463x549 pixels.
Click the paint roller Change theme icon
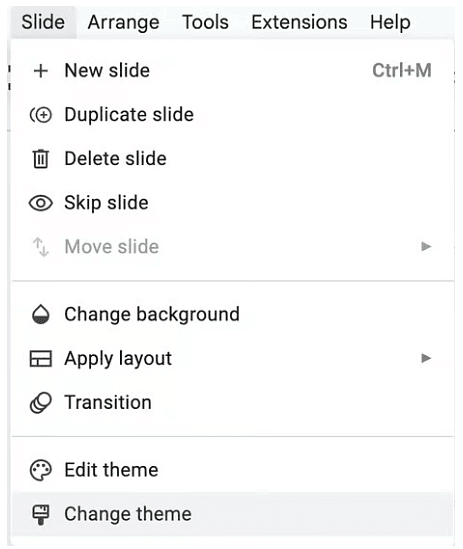(41, 515)
